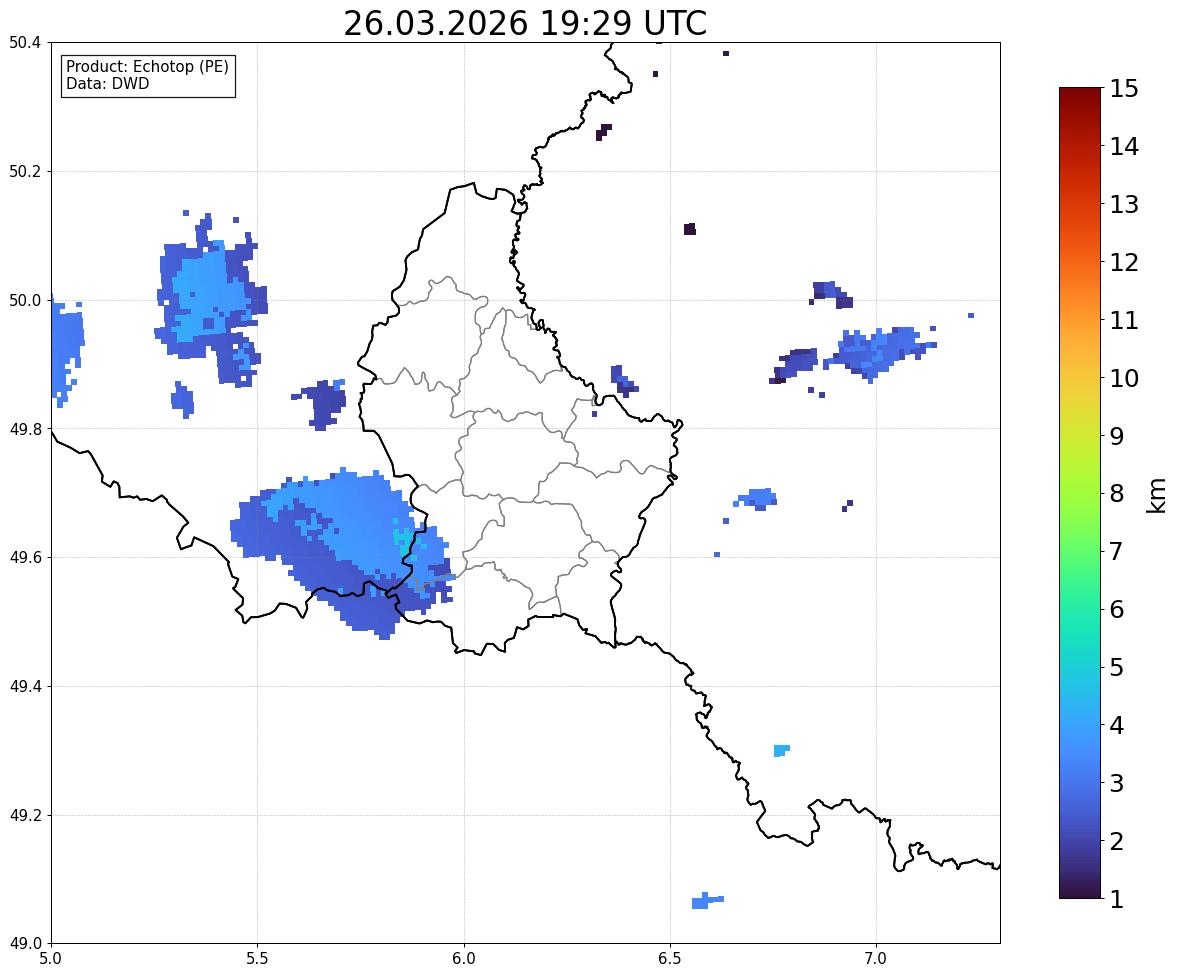The width and height of the screenshot is (1178, 976).
Task: Click colorbar tick label 5
Action: (1116, 667)
